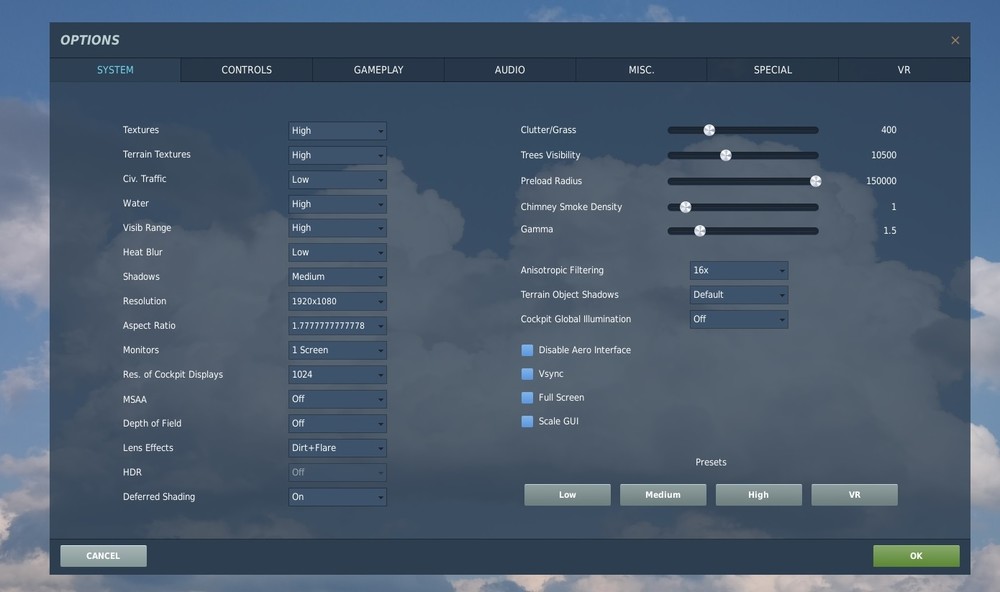Open the Monitors 1 Screen dropdown
1000x592 pixels.
337,350
